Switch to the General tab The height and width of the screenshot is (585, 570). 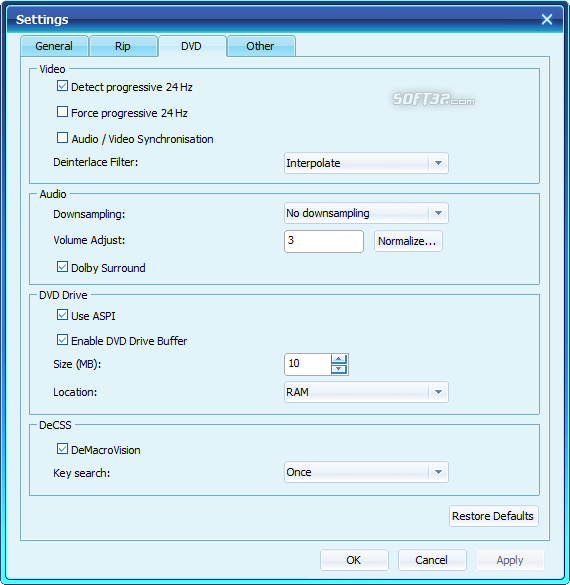pyautogui.click(x=54, y=46)
